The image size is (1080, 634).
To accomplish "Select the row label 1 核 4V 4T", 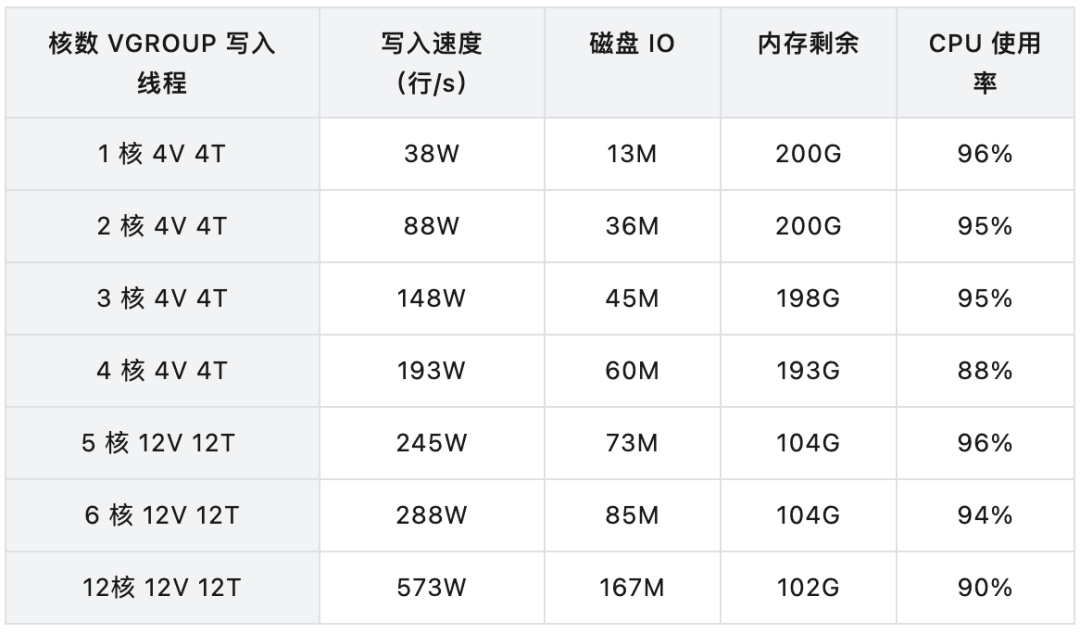I will click(162, 154).
